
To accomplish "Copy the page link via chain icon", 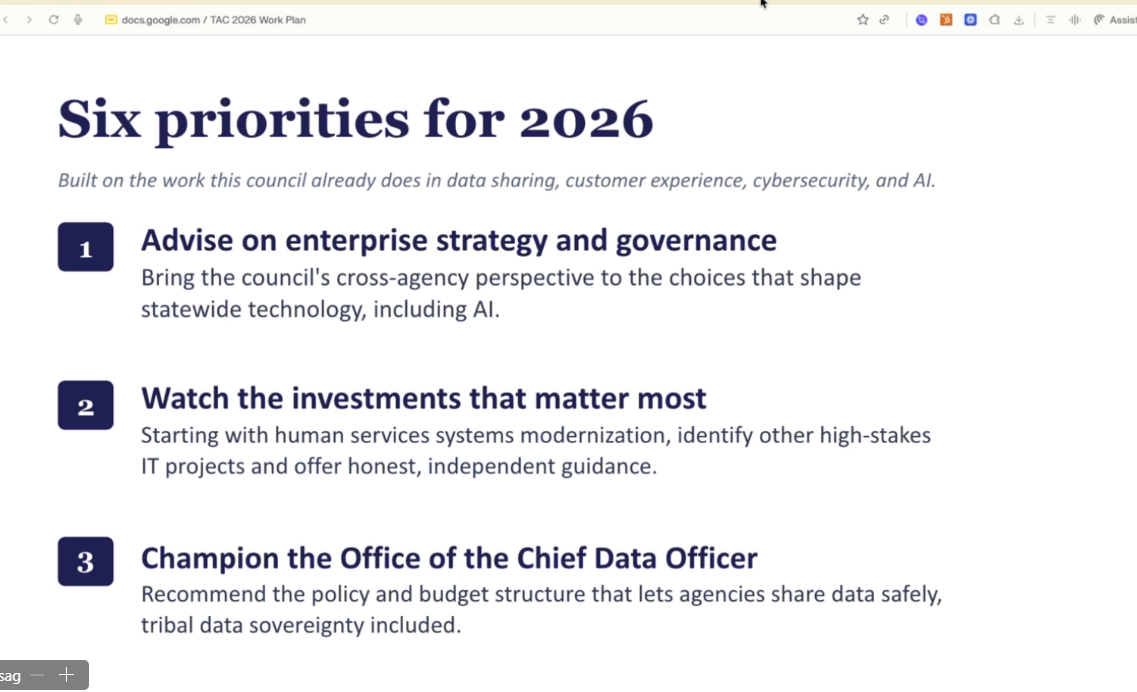I will click(x=884, y=20).
